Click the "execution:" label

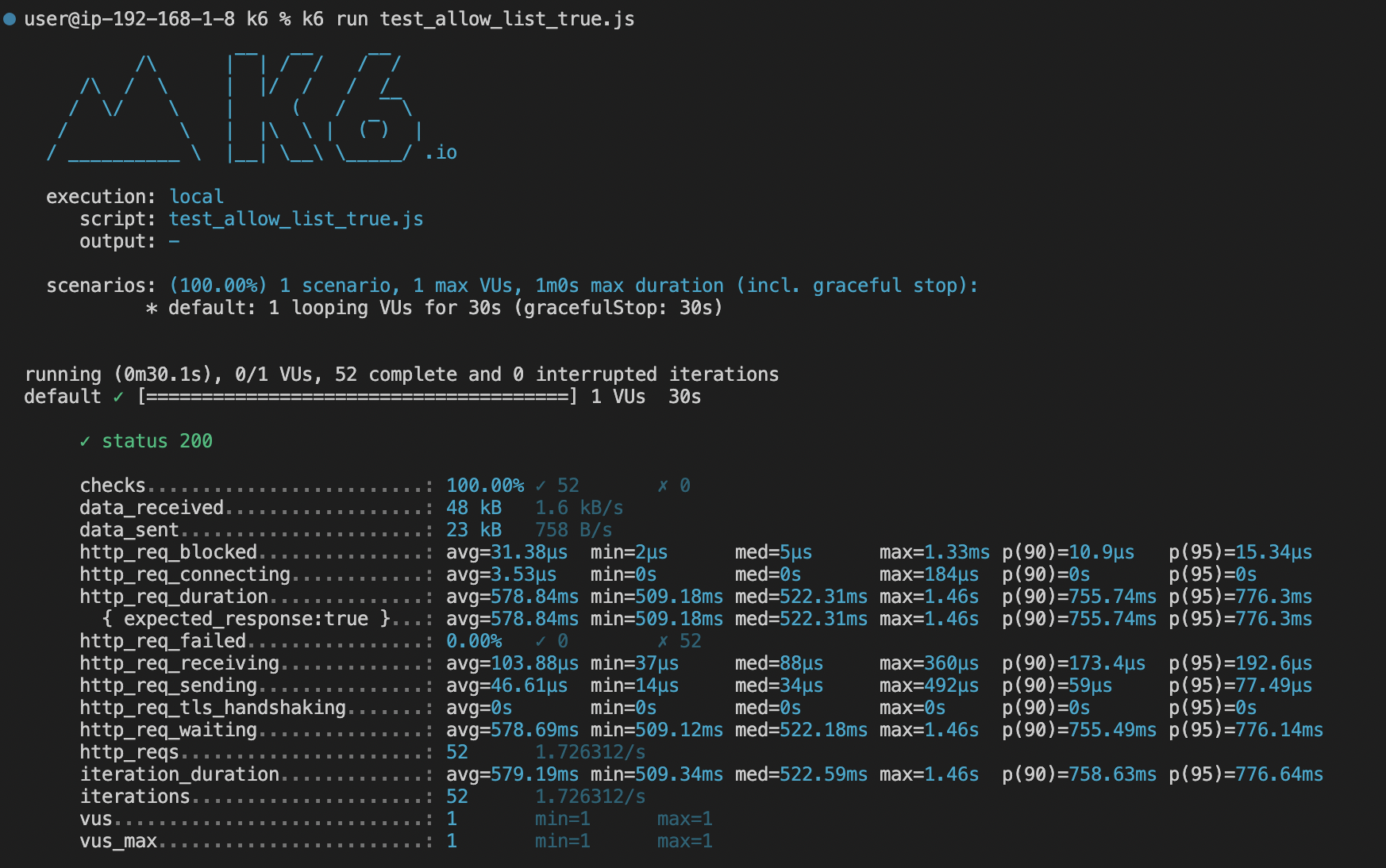point(101,197)
